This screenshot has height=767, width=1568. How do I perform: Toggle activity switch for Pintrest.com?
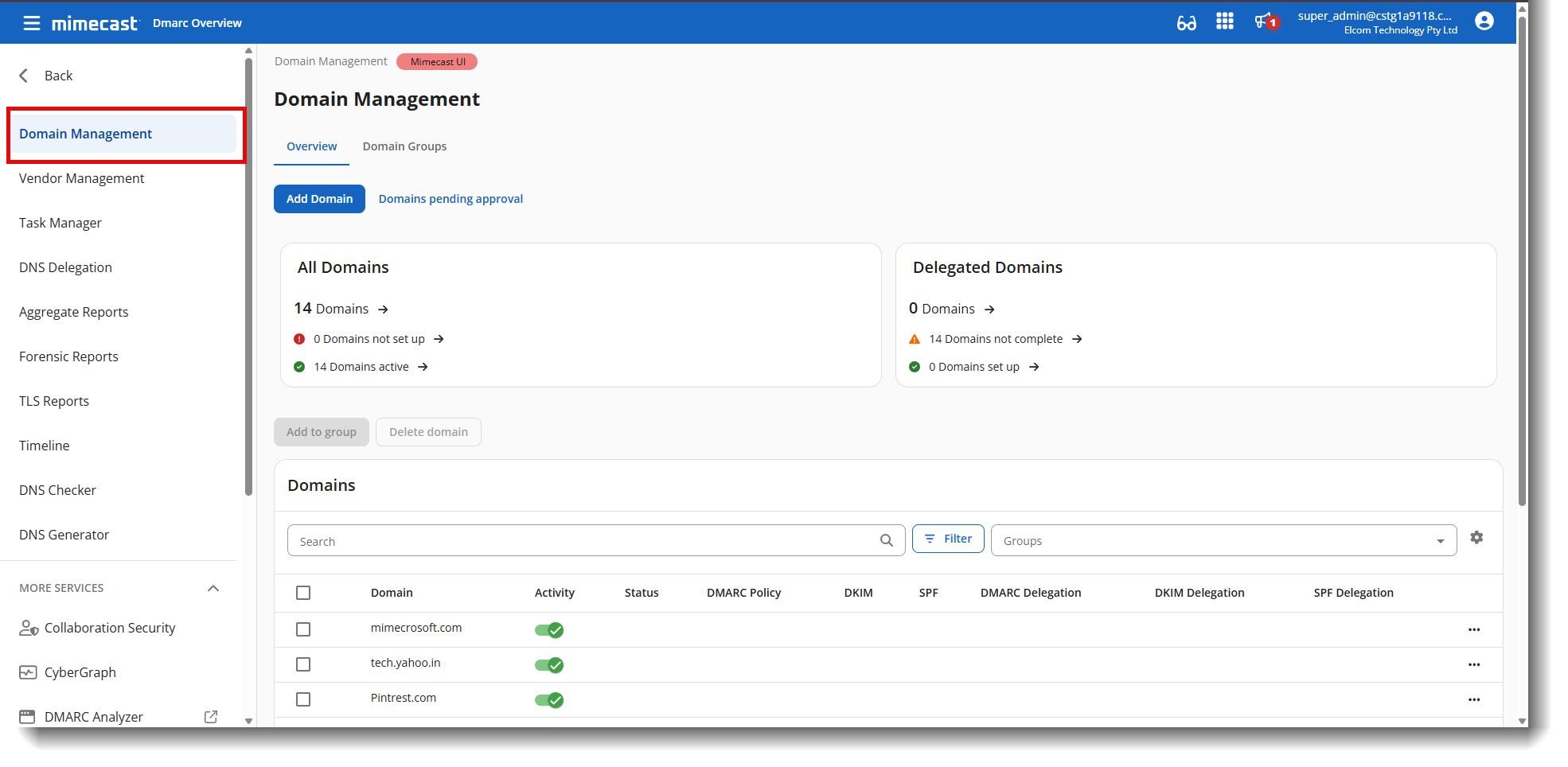click(x=549, y=700)
